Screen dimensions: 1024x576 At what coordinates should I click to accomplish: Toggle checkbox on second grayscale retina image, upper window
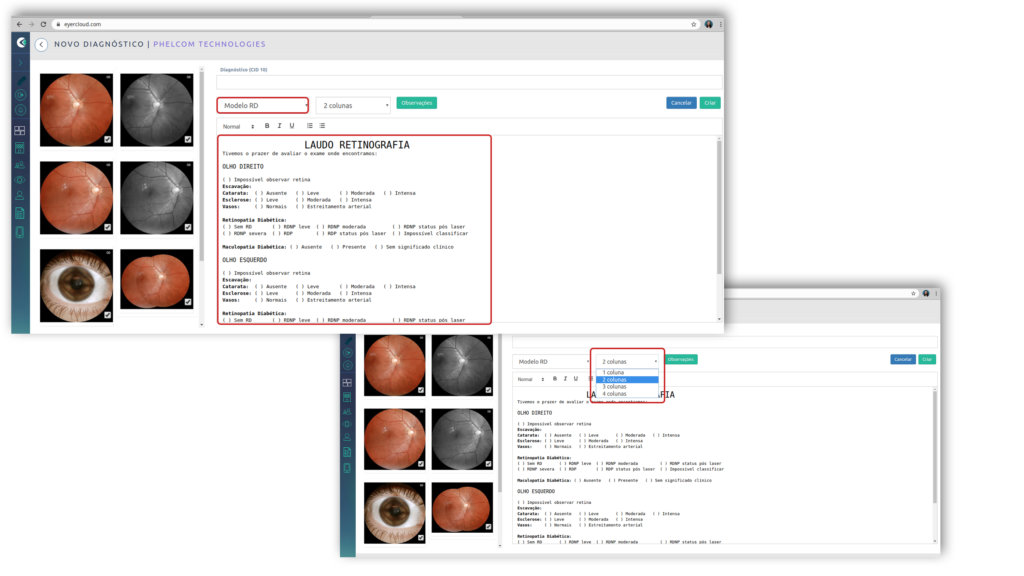tap(188, 227)
